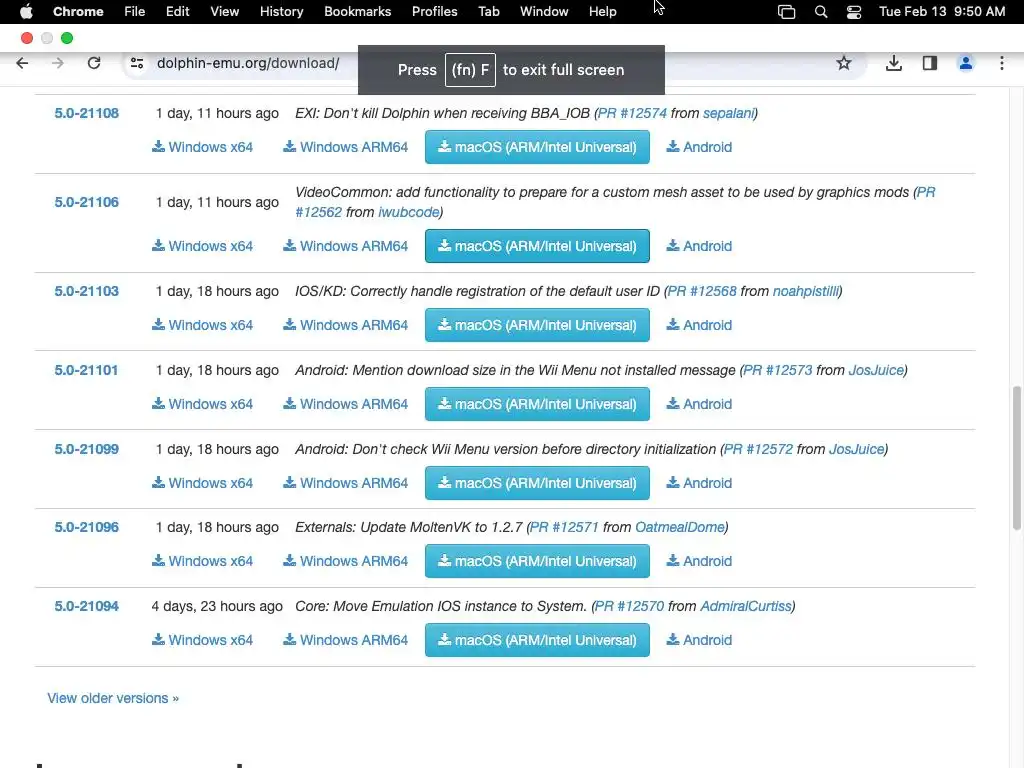
Task: Open Spotlight search in menu bar
Action: [821, 12]
